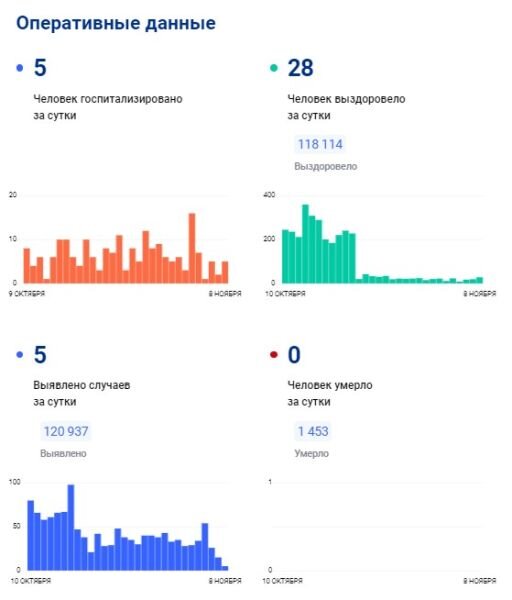Click '8 ноября' label under deaths chart
This screenshot has width=512, height=600.
point(480,581)
